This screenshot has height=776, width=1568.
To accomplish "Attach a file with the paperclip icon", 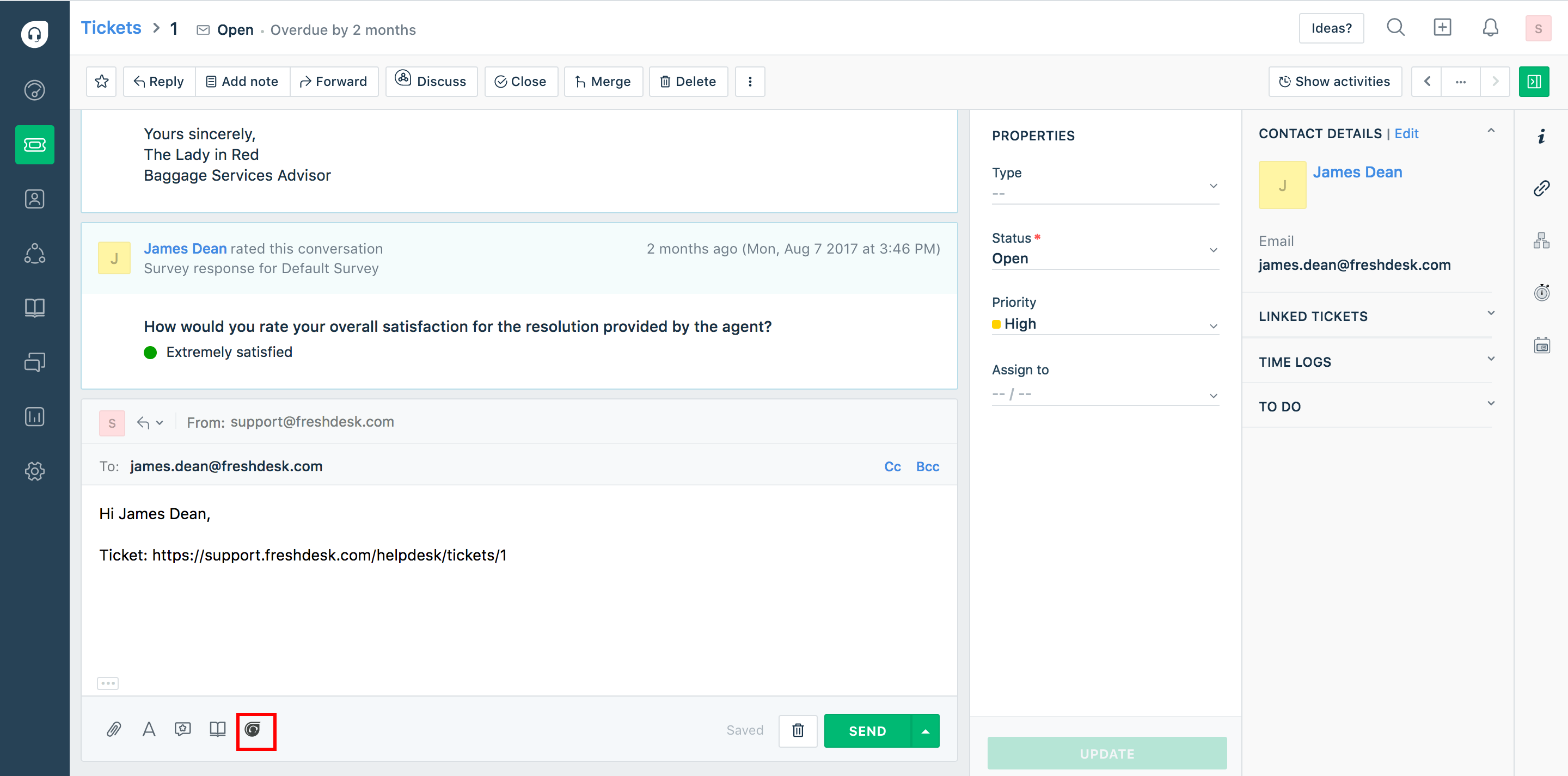I will pos(114,729).
